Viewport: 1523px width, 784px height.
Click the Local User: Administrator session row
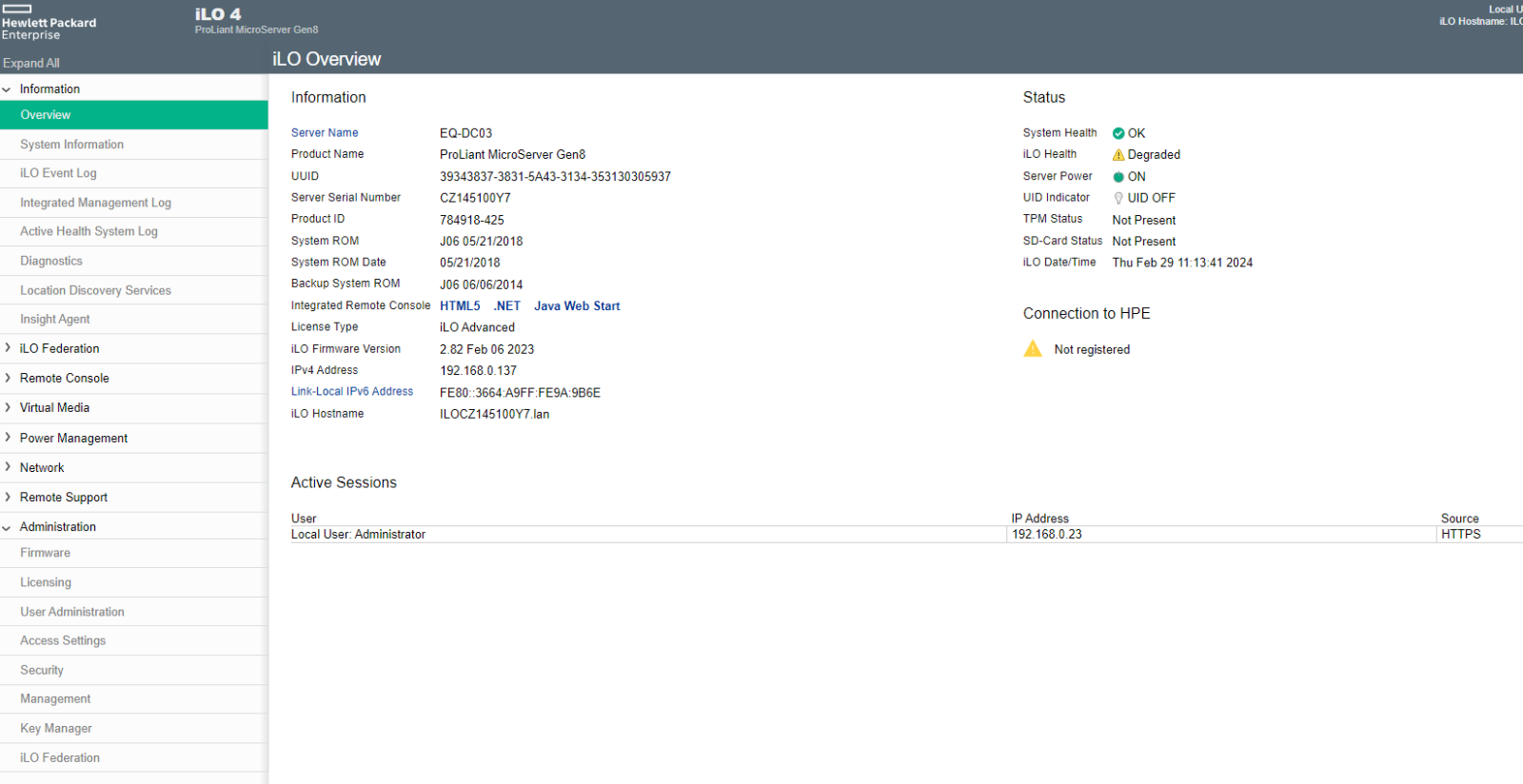coord(906,535)
